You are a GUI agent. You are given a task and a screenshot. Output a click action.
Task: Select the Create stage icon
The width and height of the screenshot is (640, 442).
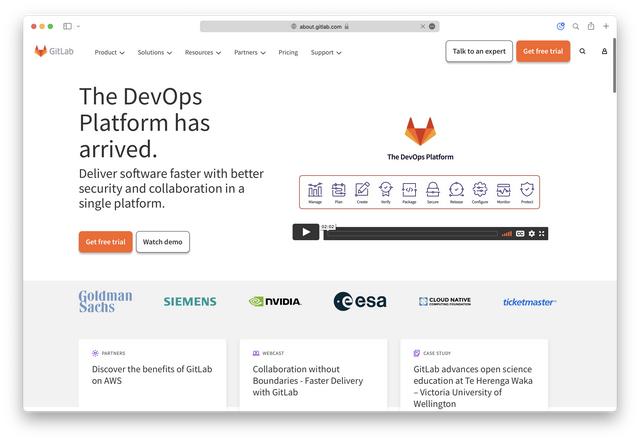pos(362,193)
